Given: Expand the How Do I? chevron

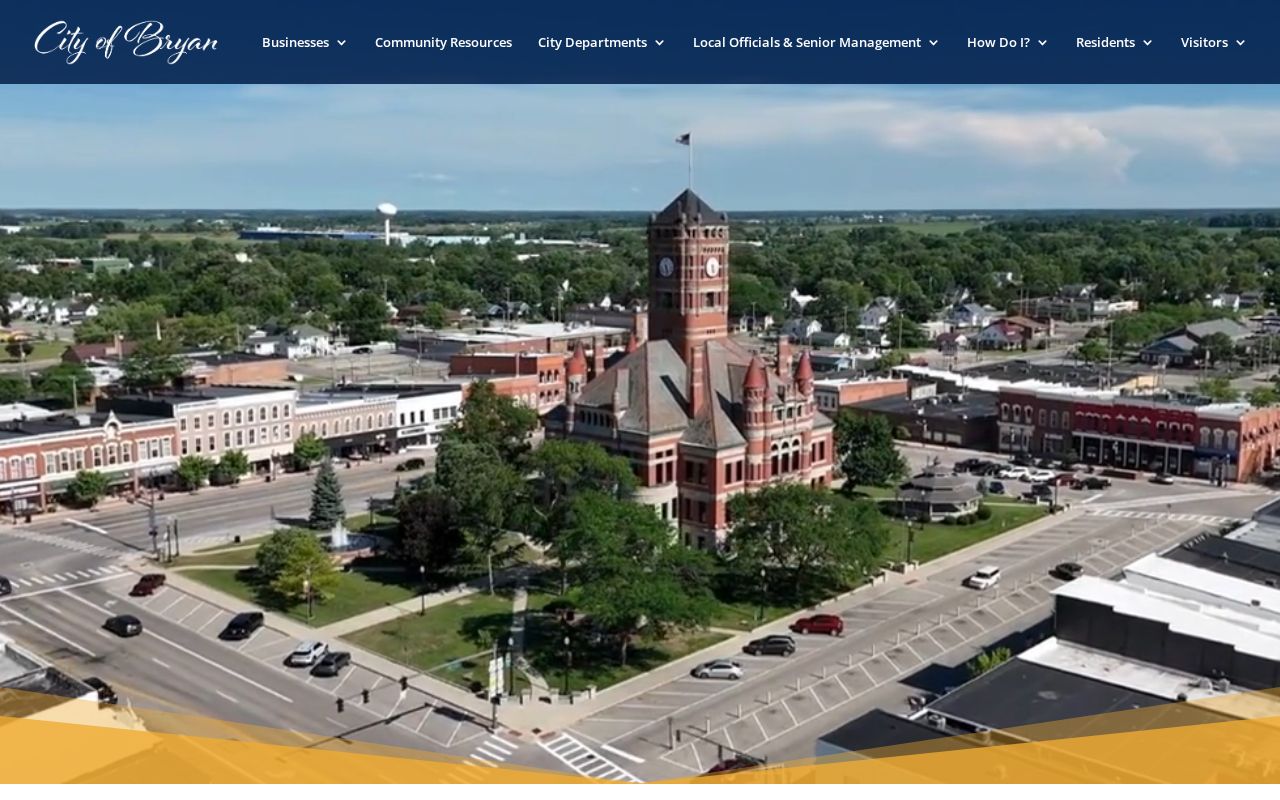Looking at the screenshot, I should [x=1042, y=43].
